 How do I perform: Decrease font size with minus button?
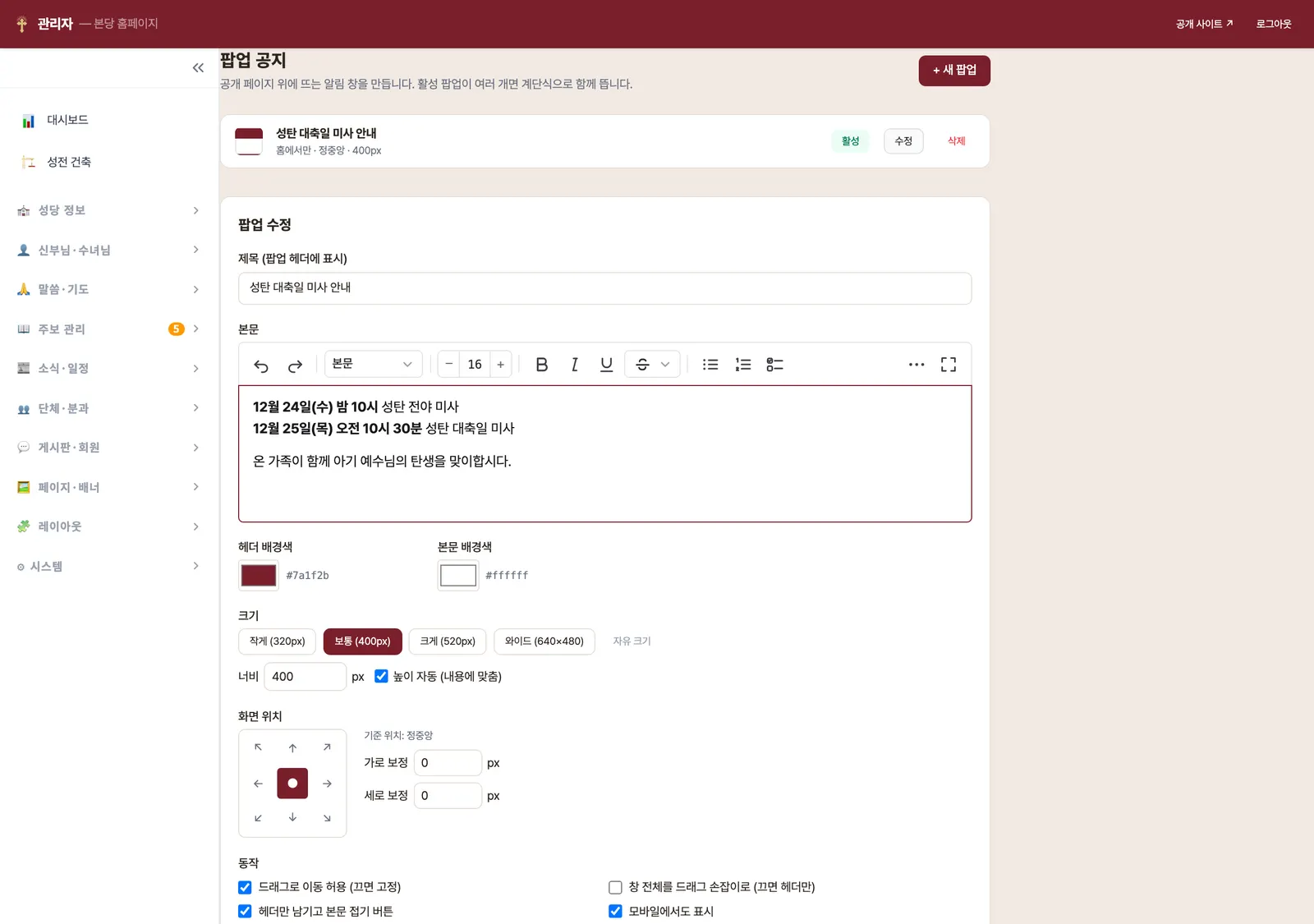click(x=449, y=364)
